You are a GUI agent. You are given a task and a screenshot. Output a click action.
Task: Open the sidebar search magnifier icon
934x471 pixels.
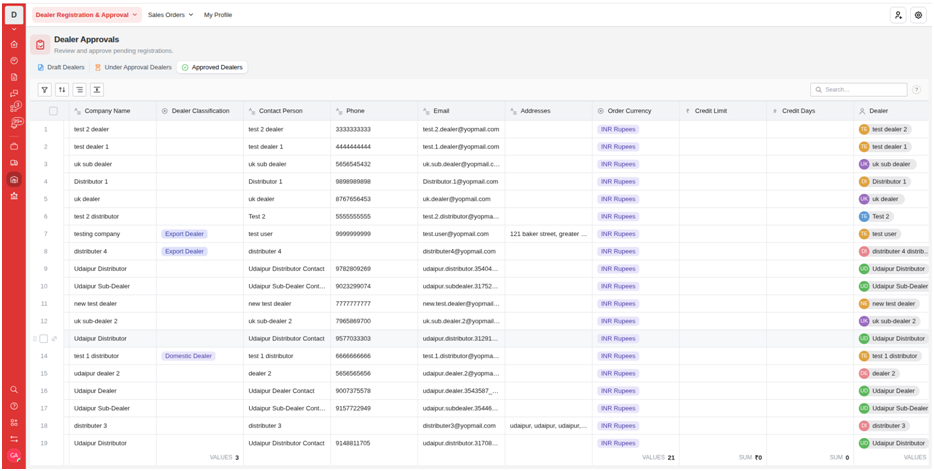click(x=14, y=389)
